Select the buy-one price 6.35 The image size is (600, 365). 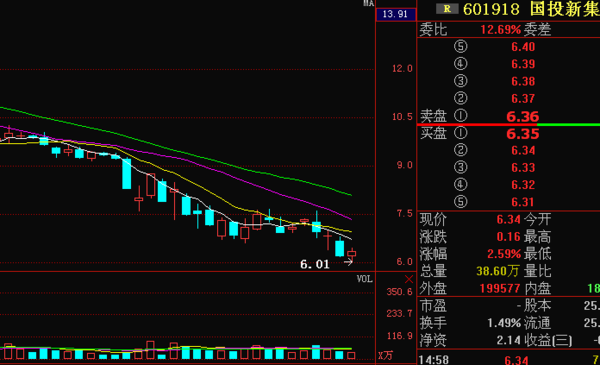(x=523, y=134)
